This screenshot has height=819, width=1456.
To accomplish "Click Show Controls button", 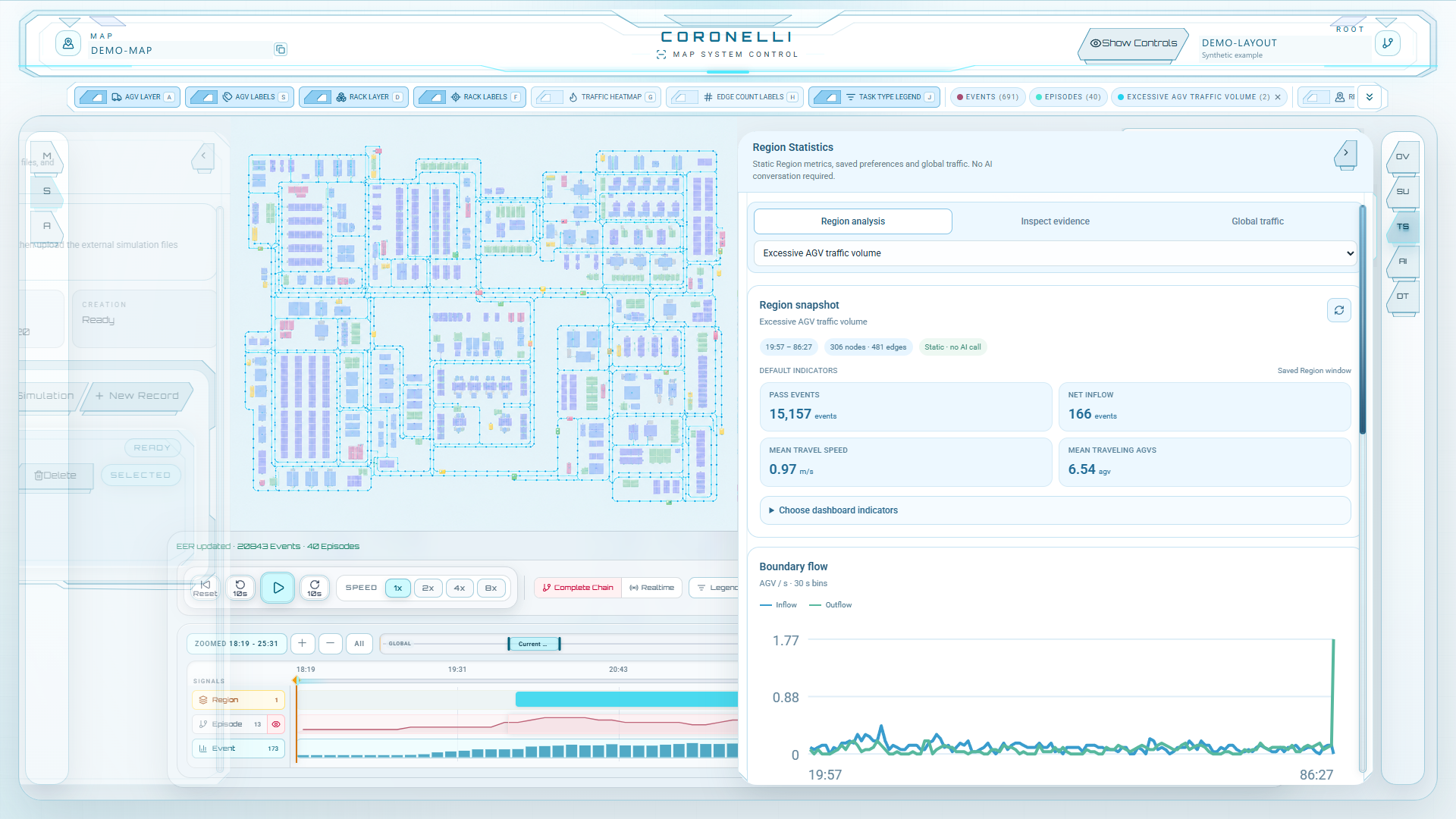I will [x=1134, y=43].
